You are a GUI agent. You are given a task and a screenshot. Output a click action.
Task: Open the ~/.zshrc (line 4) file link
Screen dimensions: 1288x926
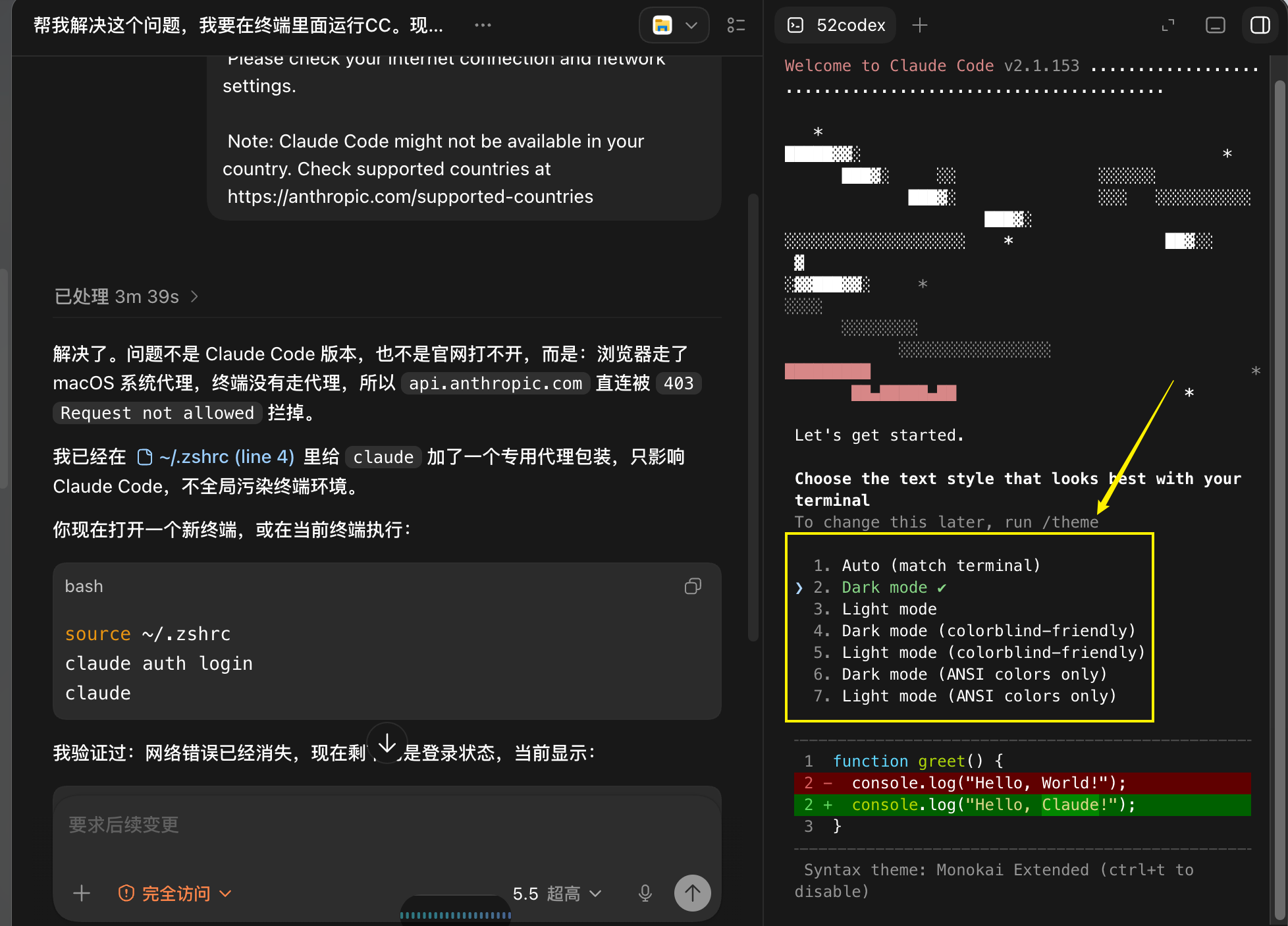point(216,456)
